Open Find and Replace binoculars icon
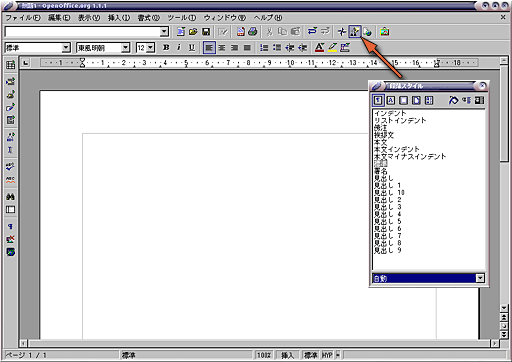512x362 pixels. [x=10, y=197]
